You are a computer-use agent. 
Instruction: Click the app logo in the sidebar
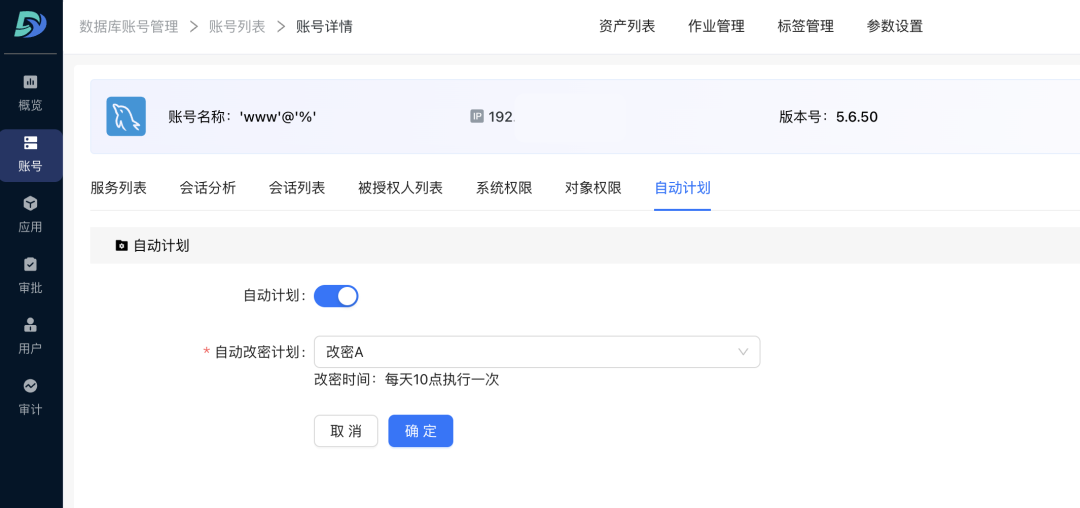pos(30,24)
